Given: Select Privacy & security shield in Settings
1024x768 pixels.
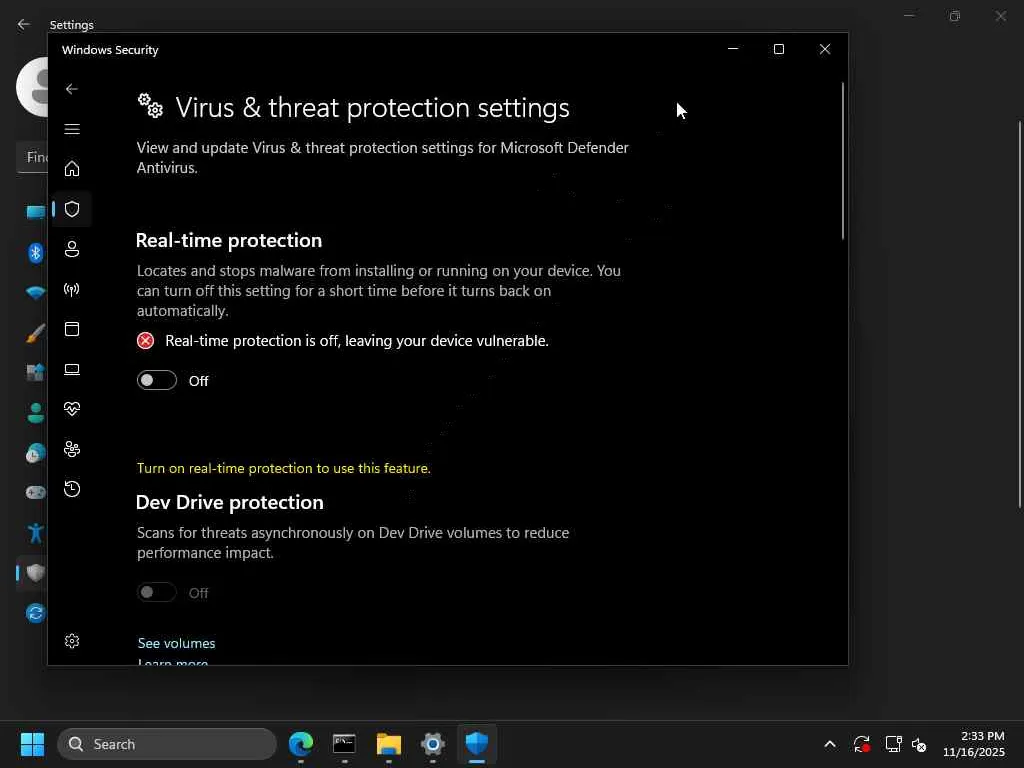Looking at the screenshot, I should click(x=35, y=573).
